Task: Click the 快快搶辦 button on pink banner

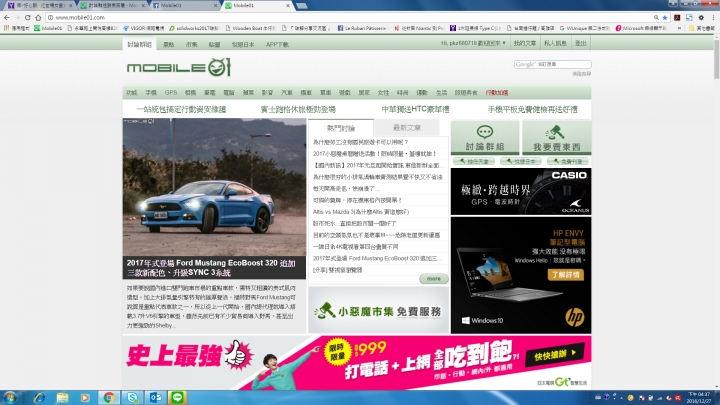Action: point(555,355)
